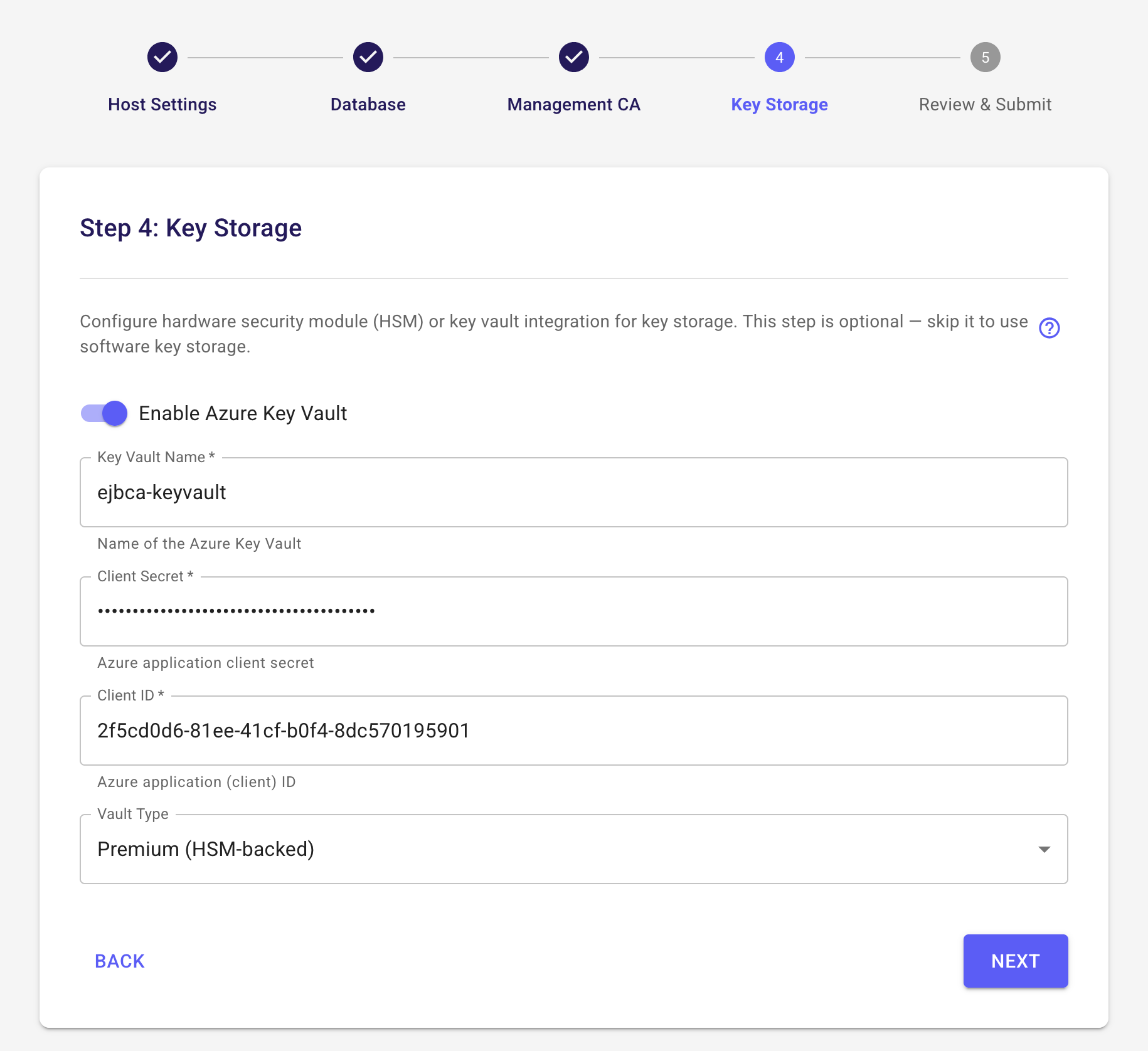Click the 'Enable Azure Key Vault' label text
This screenshot has height=1051, width=1148.
click(x=243, y=413)
